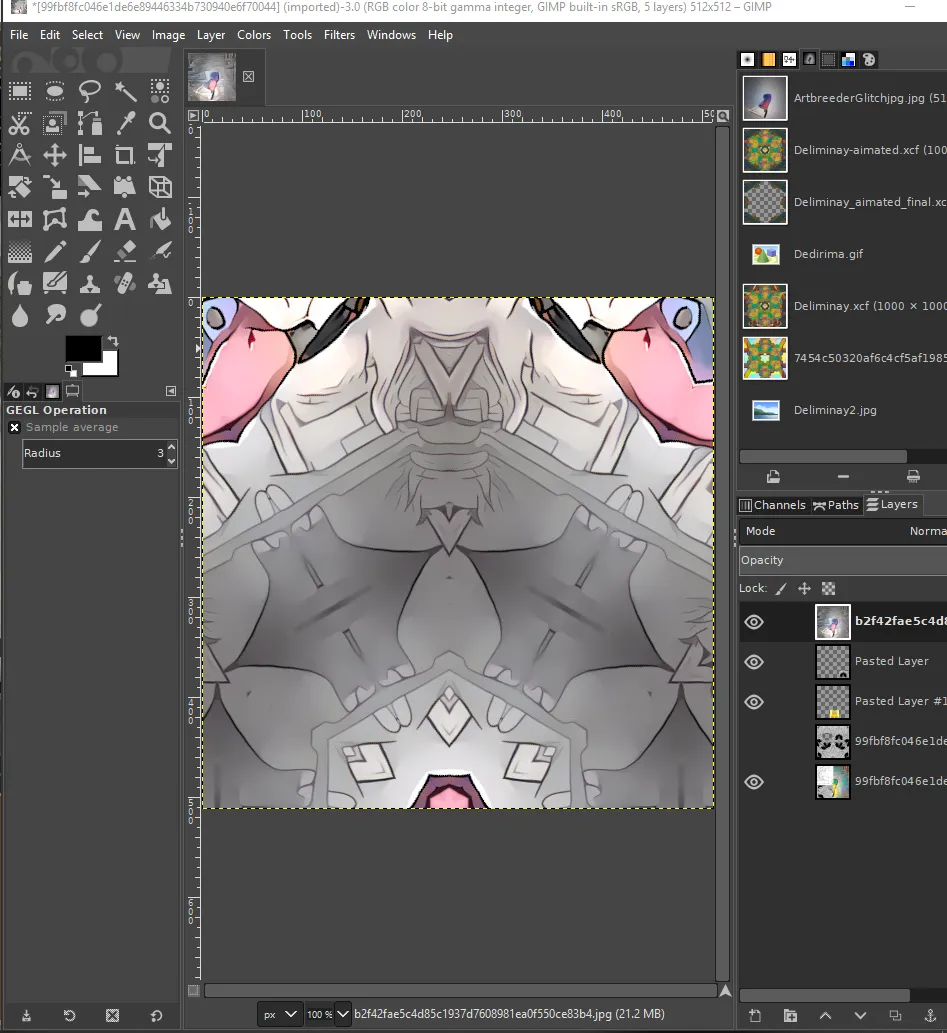Pick the Text tool
Image resolution: width=947 pixels, height=1033 pixels.
coord(125,219)
